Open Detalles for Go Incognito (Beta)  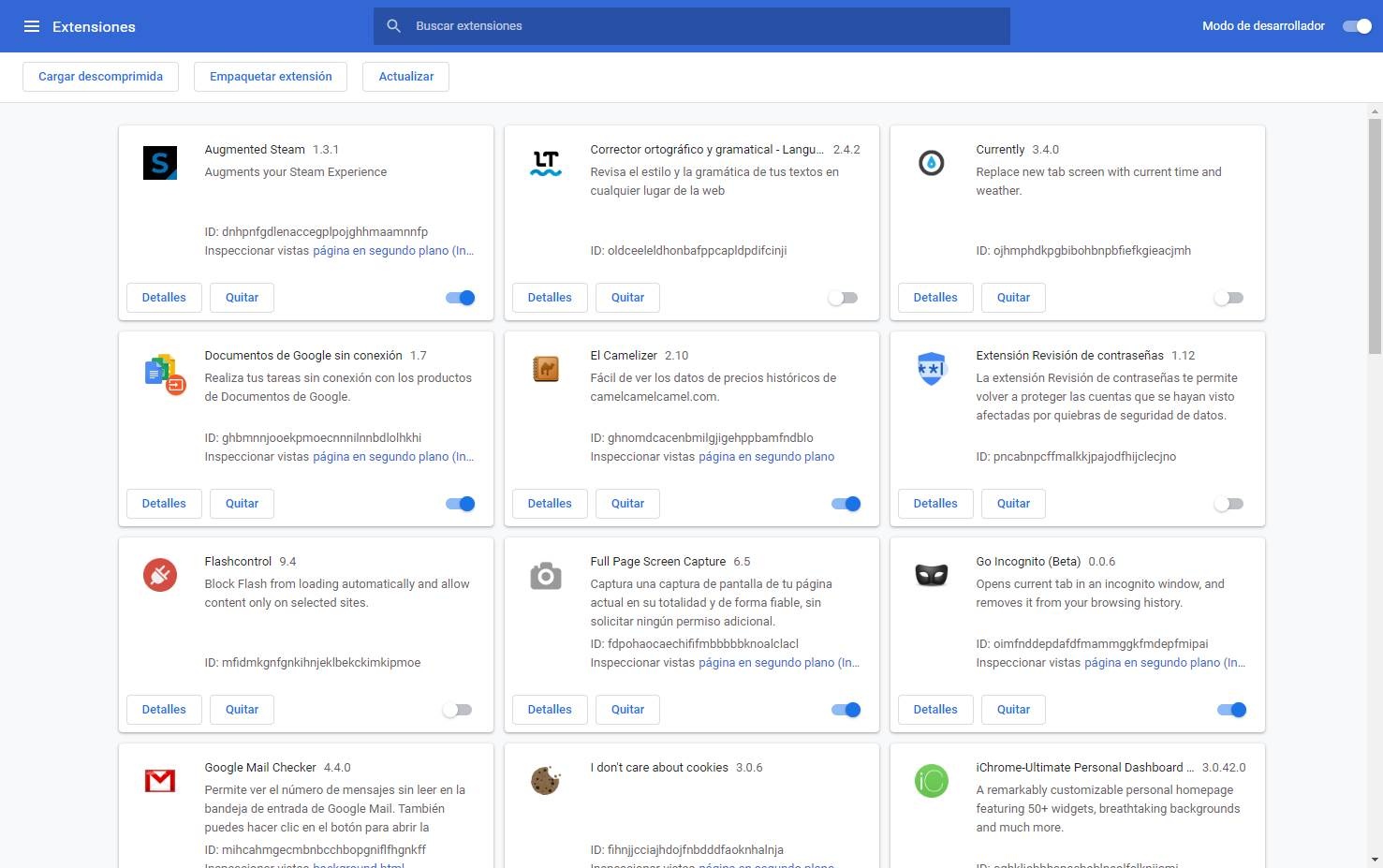pyautogui.click(x=935, y=710)
